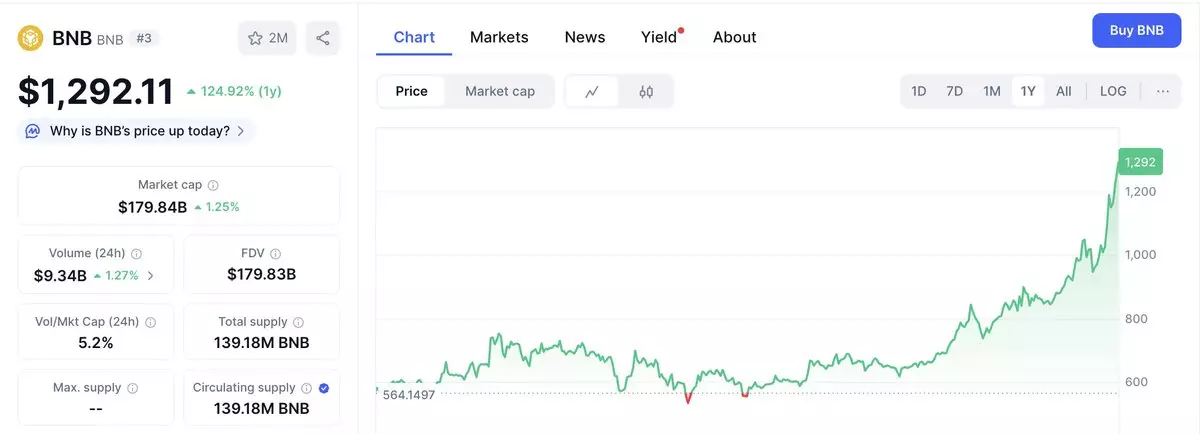Click the BNB coin logo

[x=31, y=38]
